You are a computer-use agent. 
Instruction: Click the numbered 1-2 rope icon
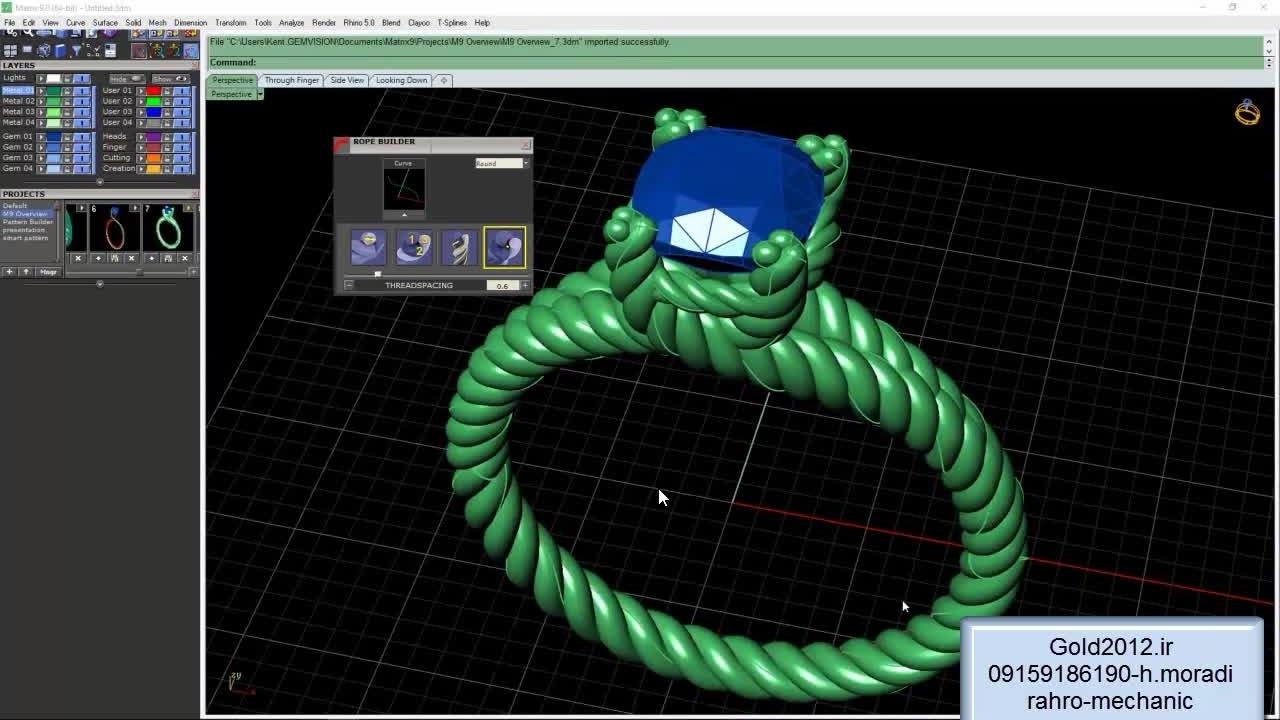pyautogui.click(x=413, y=247)
